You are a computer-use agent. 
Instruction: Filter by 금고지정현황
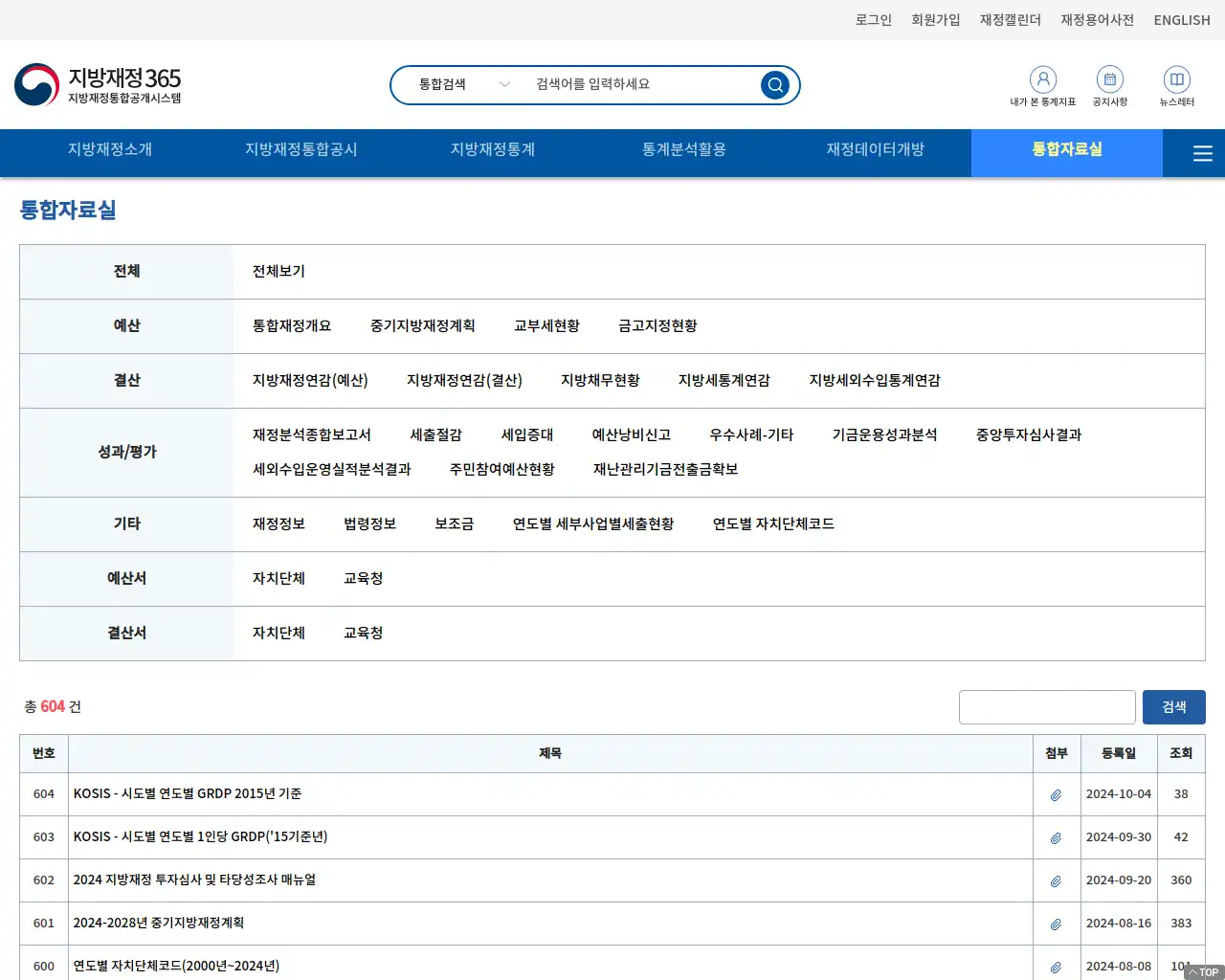658,326
